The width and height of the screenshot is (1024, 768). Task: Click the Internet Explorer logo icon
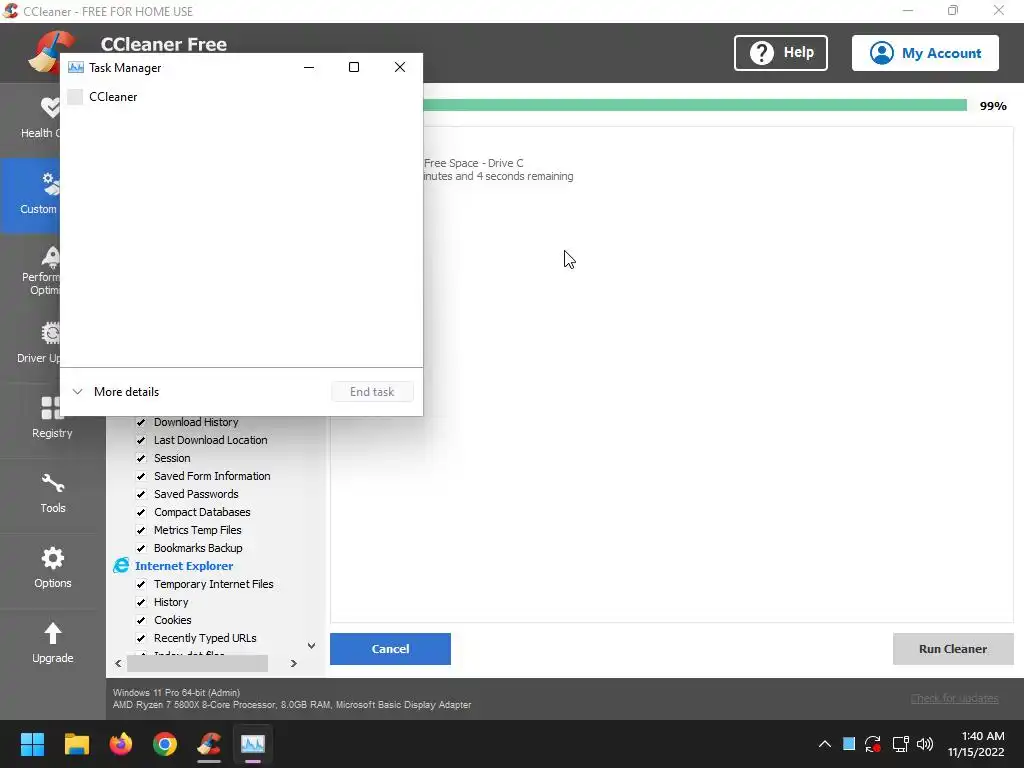tap(121, 566)
